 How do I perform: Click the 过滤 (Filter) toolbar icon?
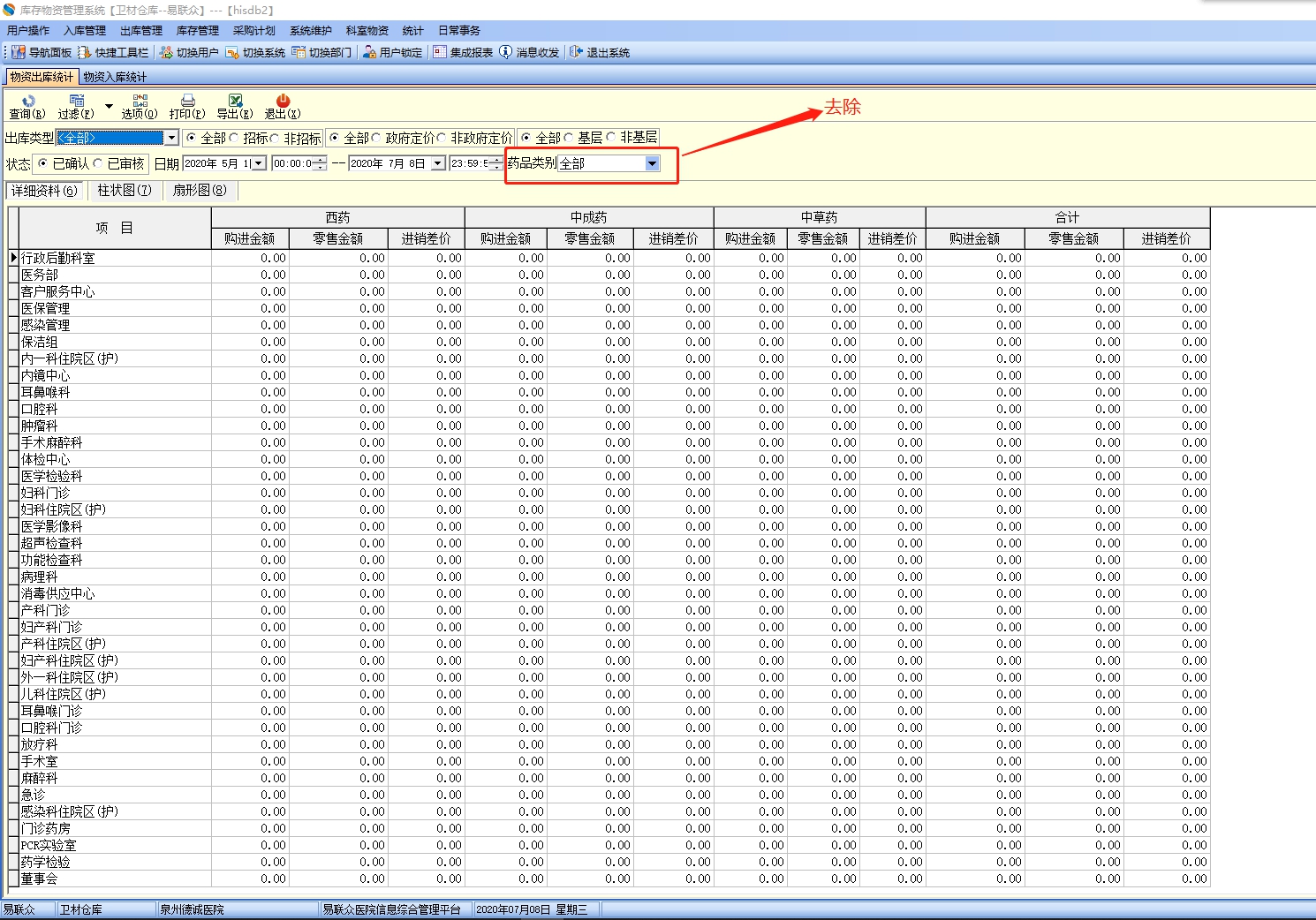point(76,102)
